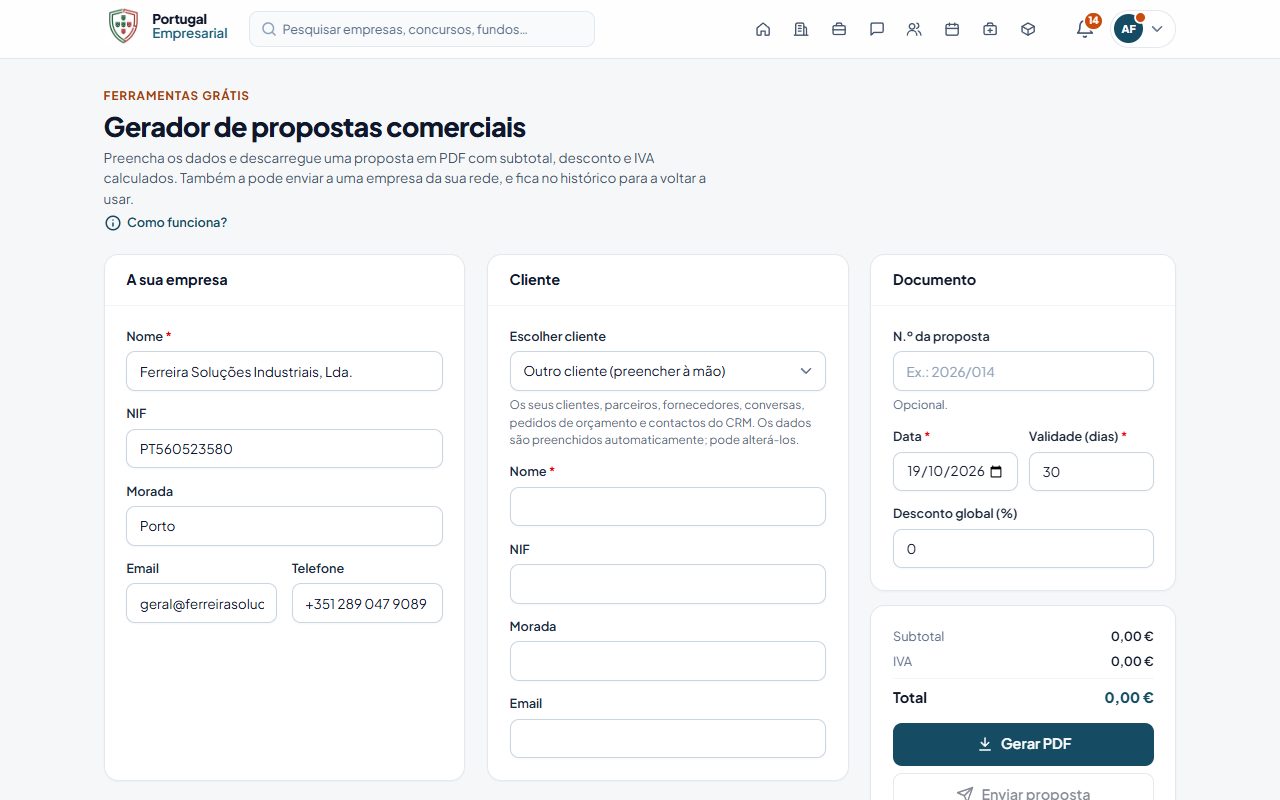The width and height of the screenshot is (1280, 800).
Task: Click the client NIF input field
Action: click(668, 584)
